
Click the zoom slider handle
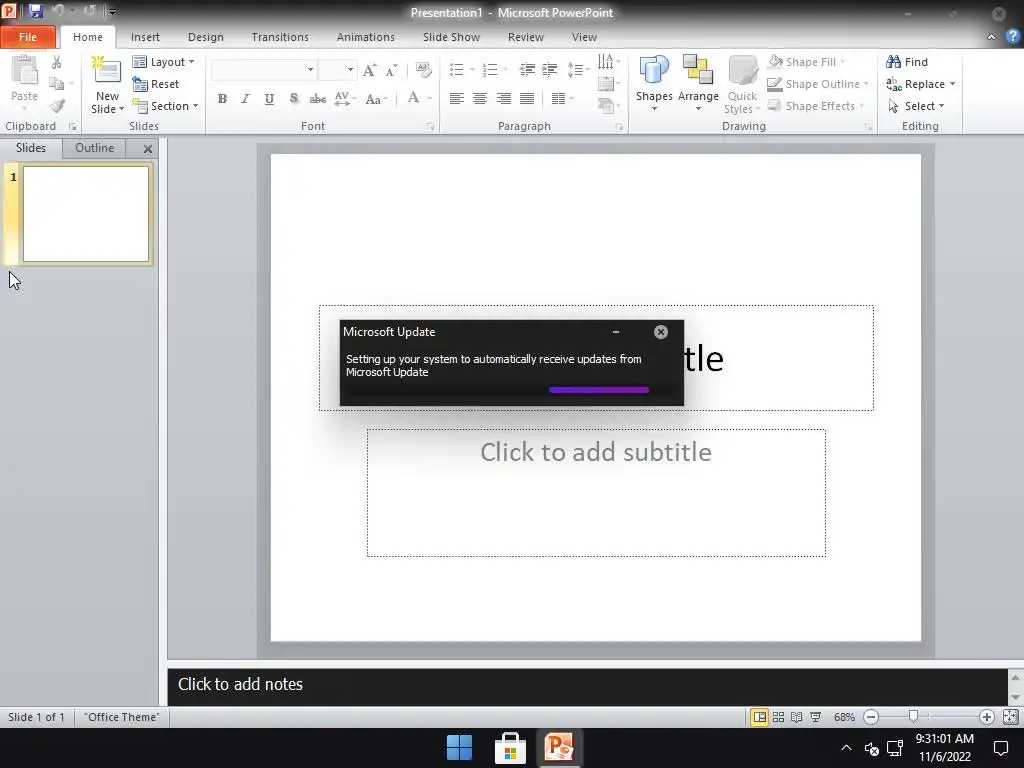[x=914, y=717]
